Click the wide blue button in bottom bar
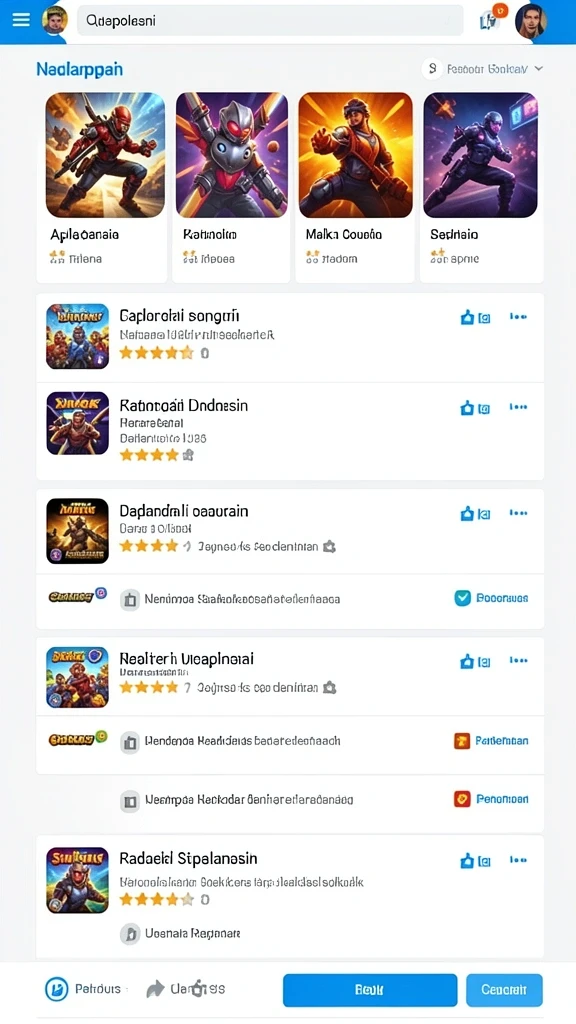The image size is (576, 1024). pyautogui.click(x=370, y=990)
